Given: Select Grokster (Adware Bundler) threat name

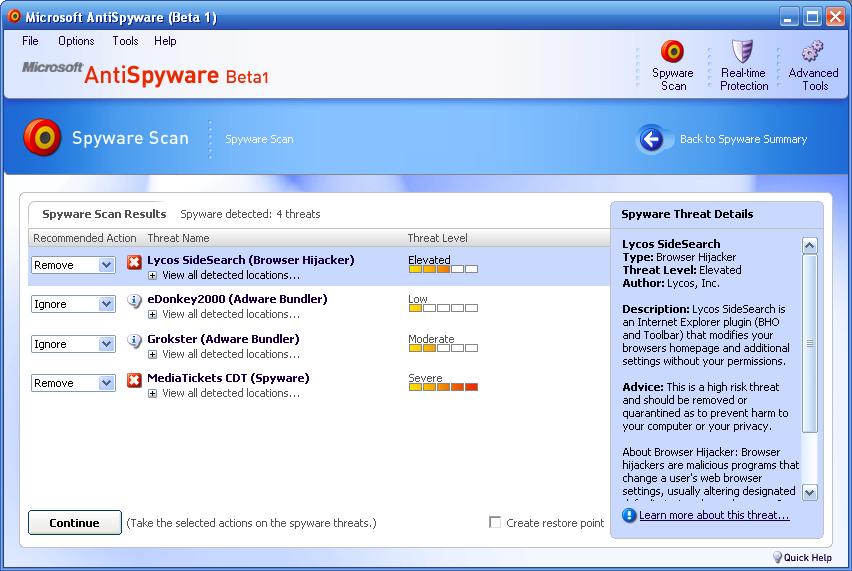Looking at the screenshot, I should 223,339.
